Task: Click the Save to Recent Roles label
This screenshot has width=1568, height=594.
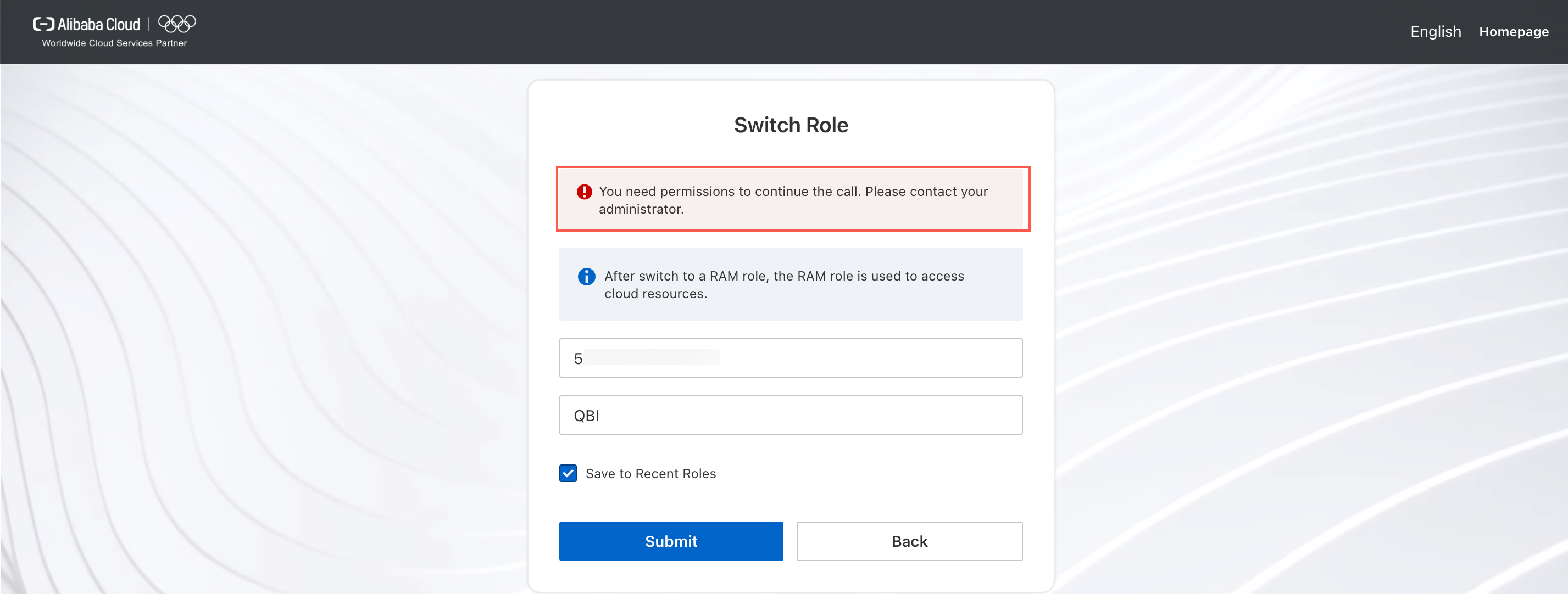Action: tap(650, 474)
